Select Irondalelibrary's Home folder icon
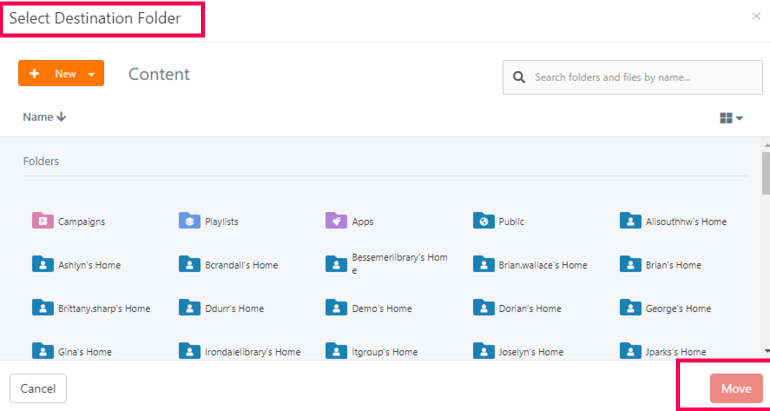770x411 pixels. pos(189,351)
